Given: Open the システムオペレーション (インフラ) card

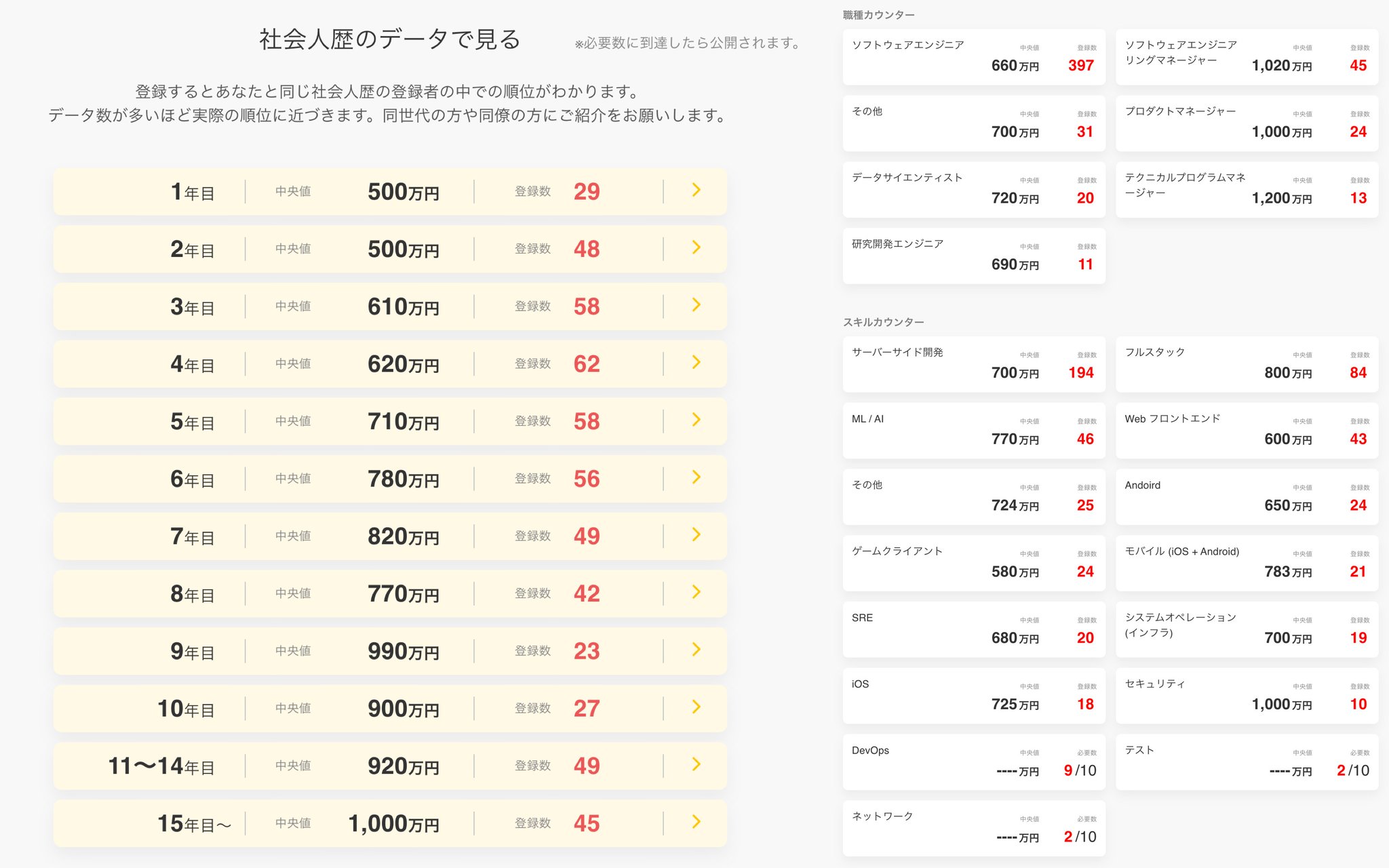Looking at the screenshot, I should (1247, 629).
